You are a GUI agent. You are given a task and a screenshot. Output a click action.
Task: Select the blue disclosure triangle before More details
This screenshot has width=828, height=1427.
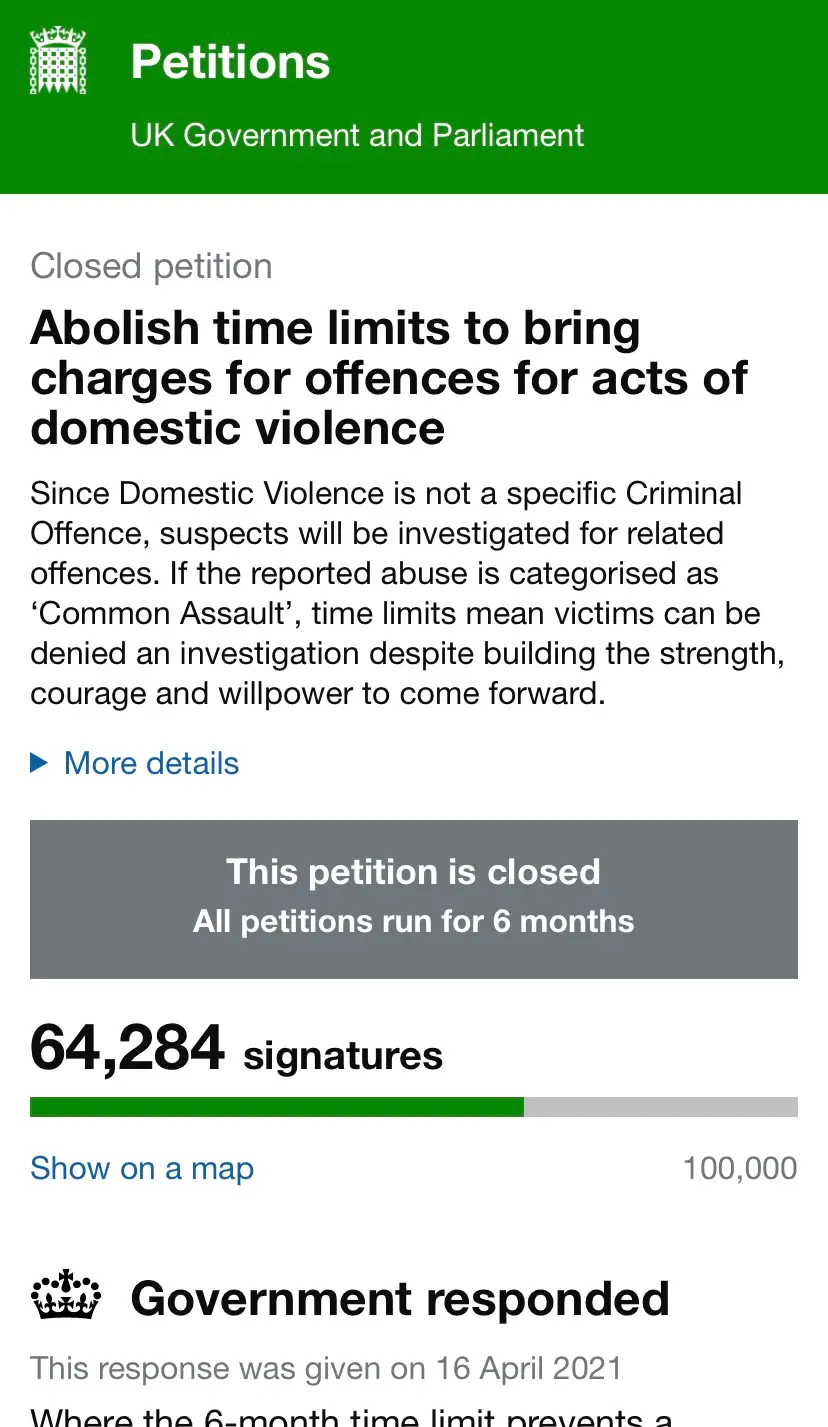[x=38, y=762]
